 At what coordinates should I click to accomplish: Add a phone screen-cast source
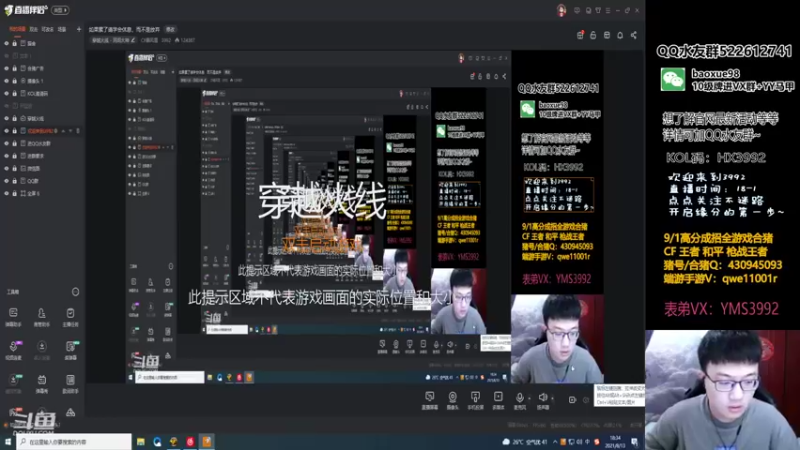pos(475,400)
